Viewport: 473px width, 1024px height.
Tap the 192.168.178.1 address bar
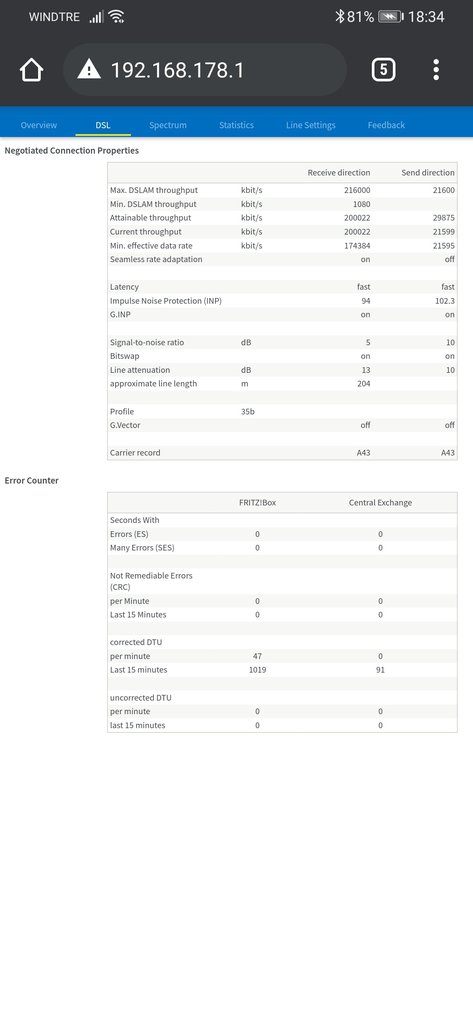[204, 70]
